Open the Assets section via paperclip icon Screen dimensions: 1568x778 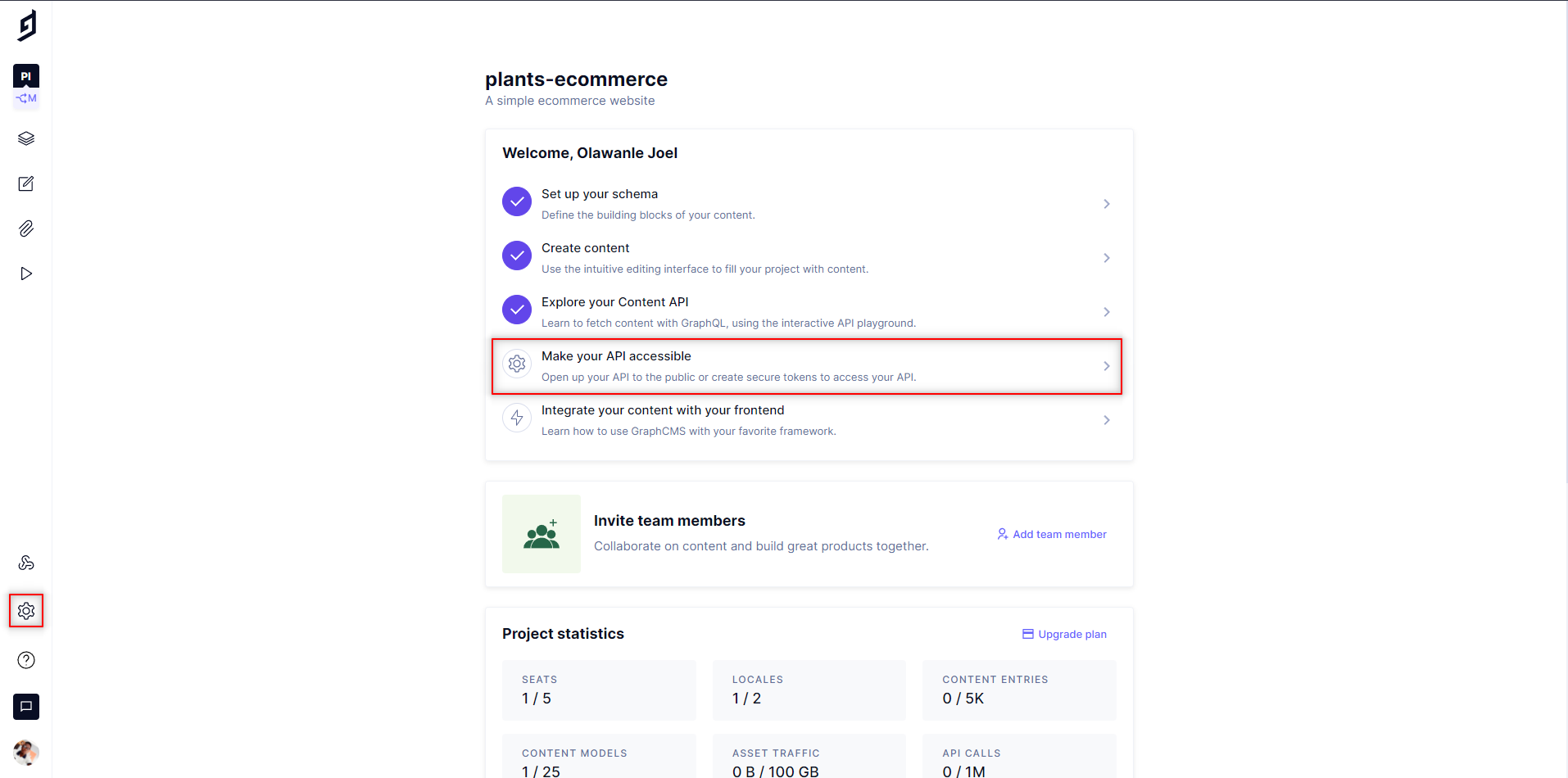click(25, 228)
